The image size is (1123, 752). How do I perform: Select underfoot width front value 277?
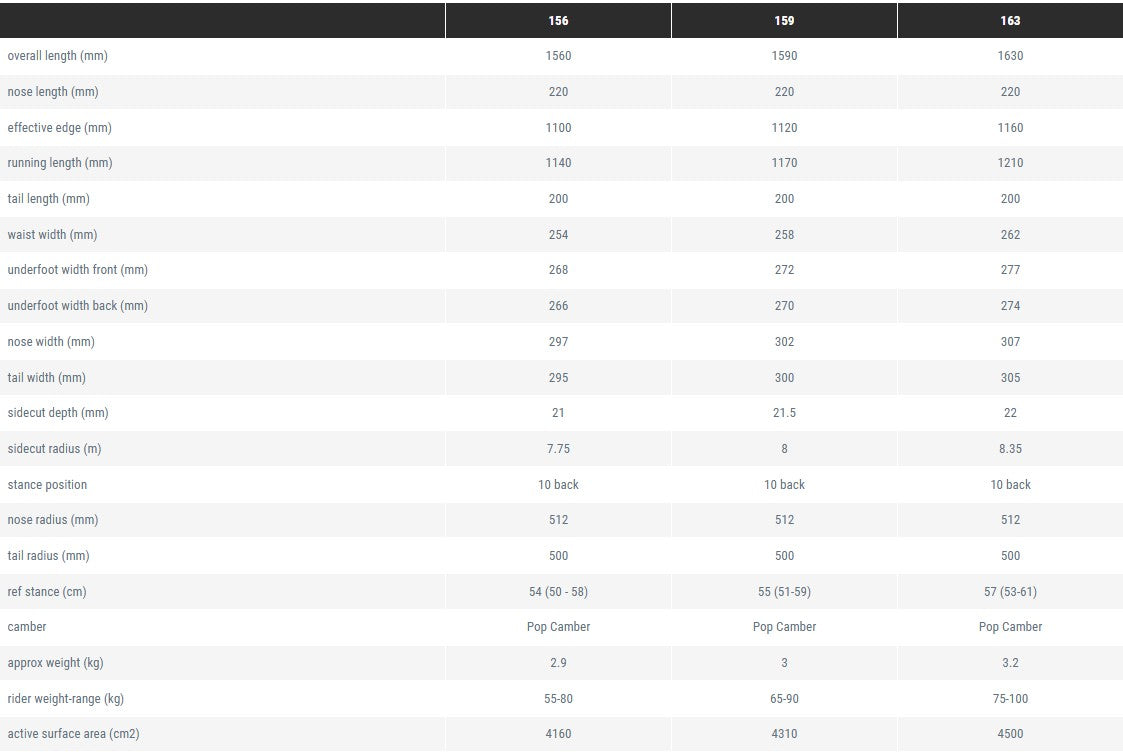click(1010, 270)
